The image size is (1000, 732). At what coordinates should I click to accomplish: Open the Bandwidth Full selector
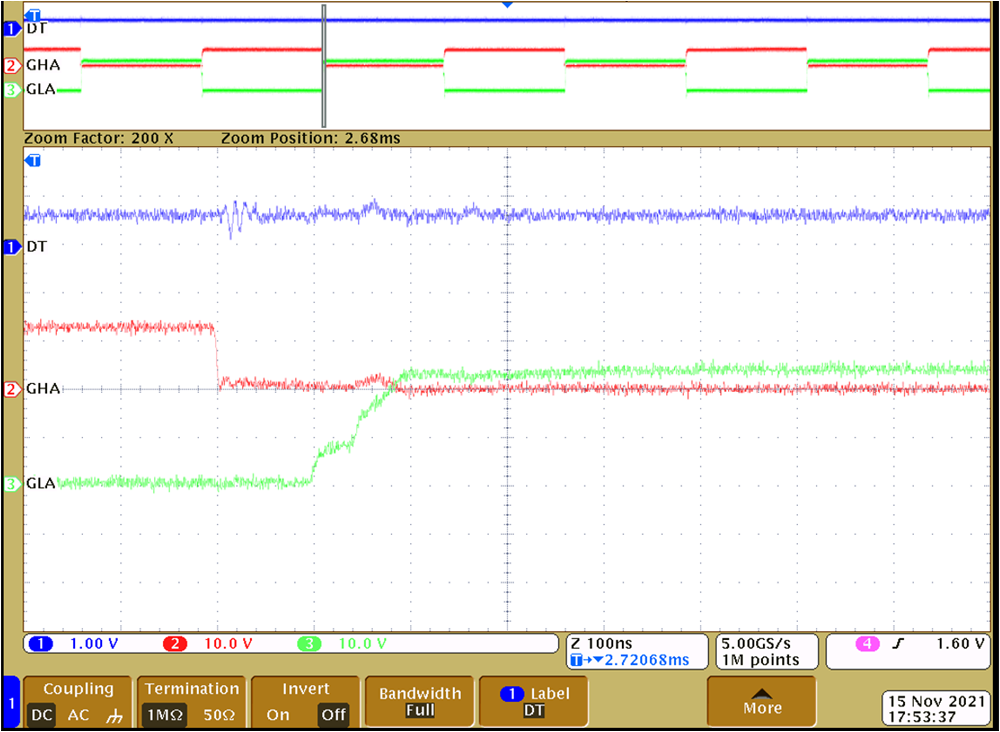point(419,700)
